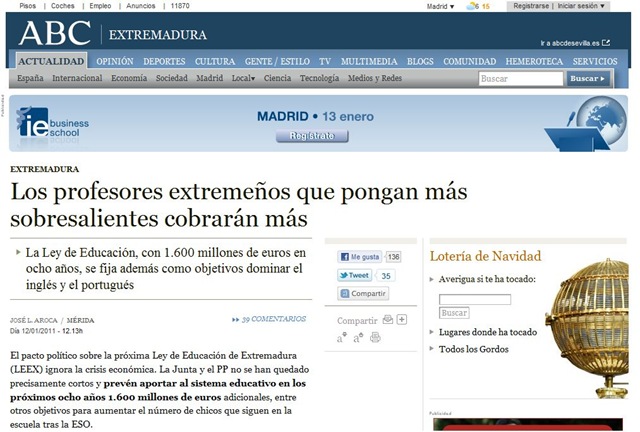The width and height of the screenshot is (640, 432).
Task: Click the external link icon beside abcdesevilla.es
Action: pos(606,42)
